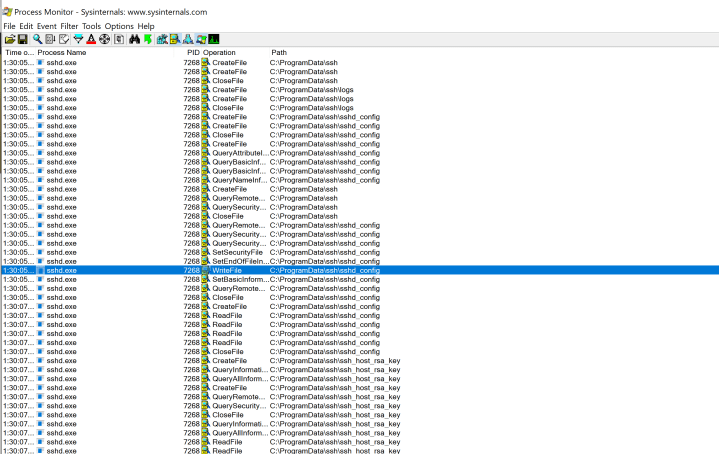The image size is (719, 454).
Task: Click the crosshair target icon in toolbar
Action: (x=104, y=39)
